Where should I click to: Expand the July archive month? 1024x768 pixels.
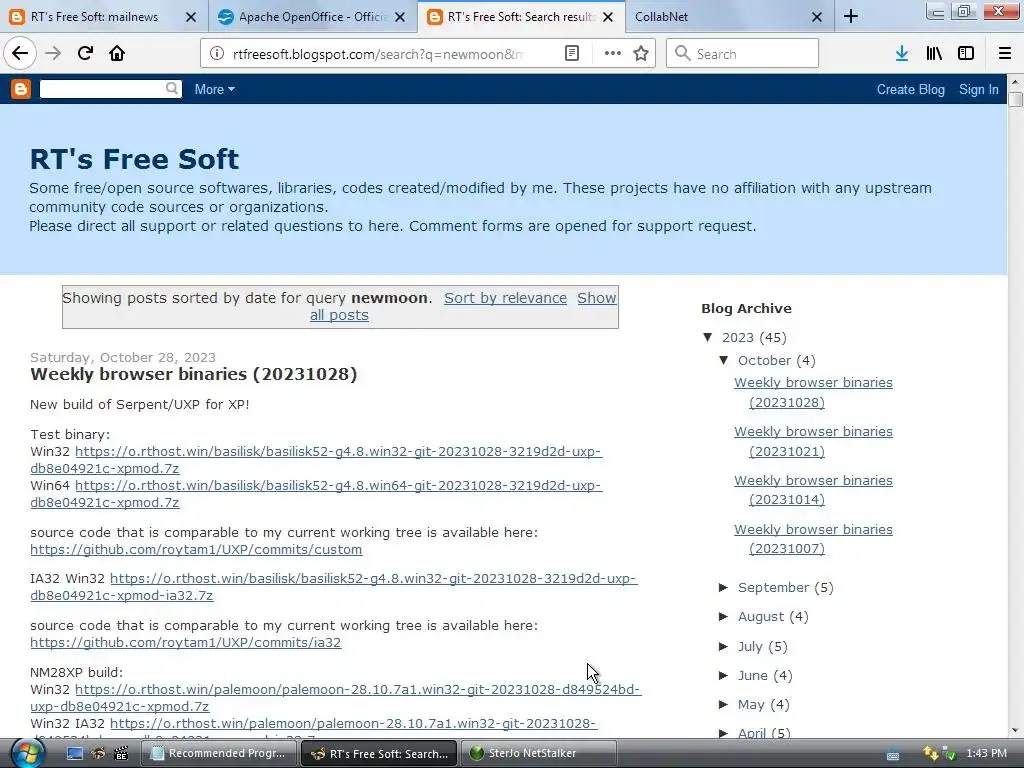click(724, 646)
